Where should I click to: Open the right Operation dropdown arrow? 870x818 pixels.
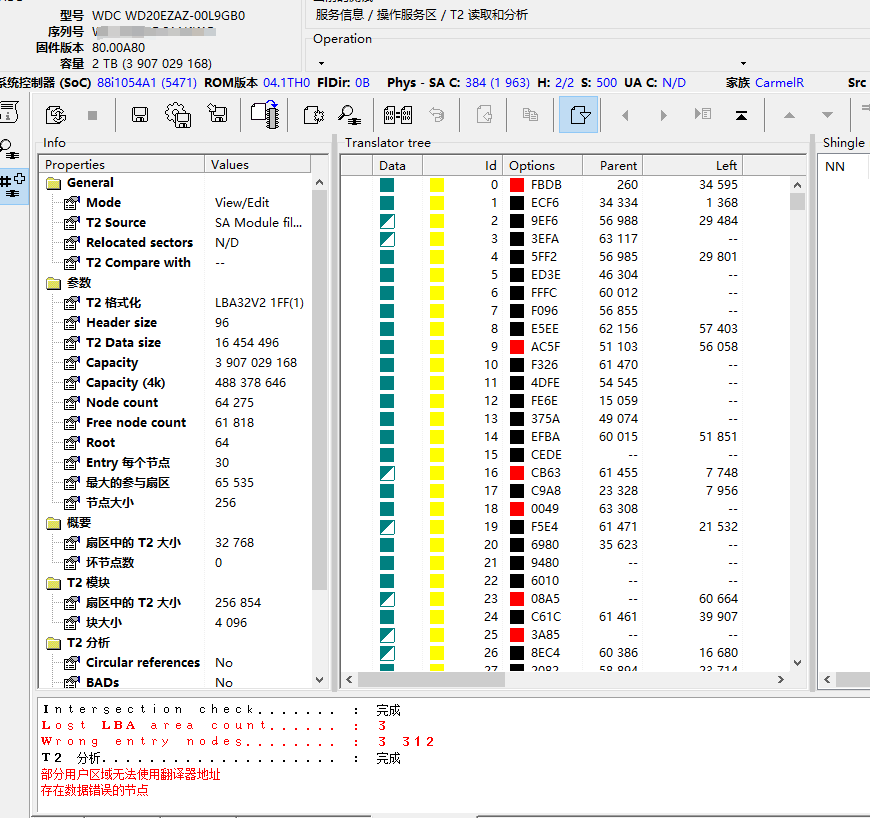click(x=743, y=63)
